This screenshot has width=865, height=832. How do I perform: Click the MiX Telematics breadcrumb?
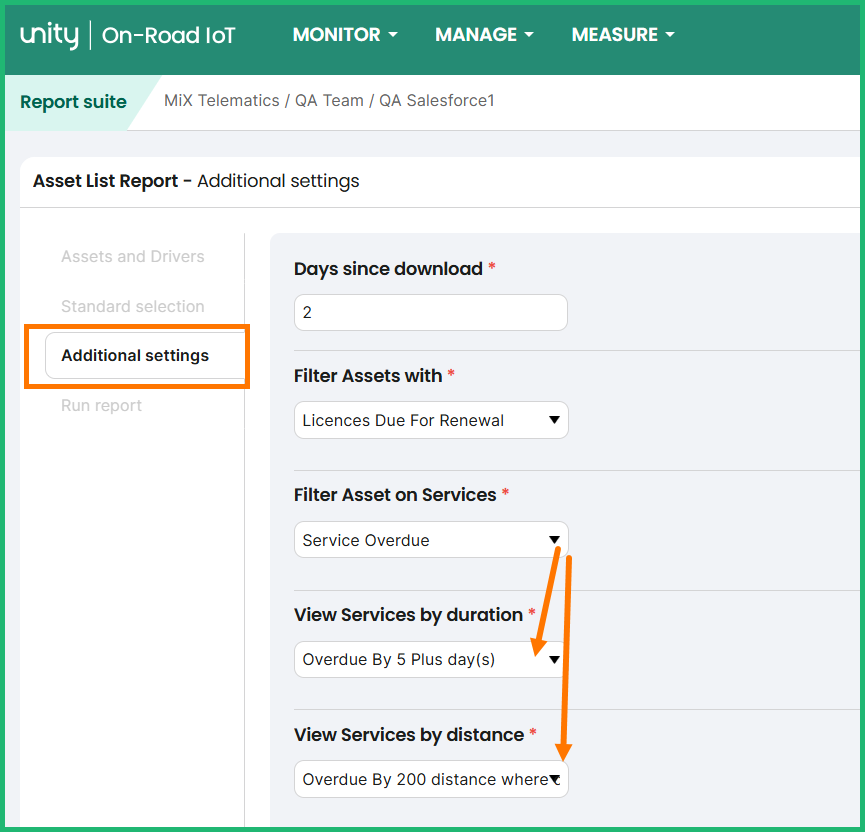point(222,100)
